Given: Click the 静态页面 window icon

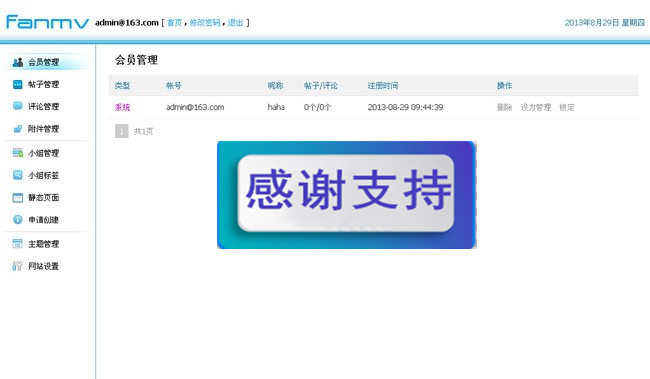Looking at the screenshot, I should 17,198.
